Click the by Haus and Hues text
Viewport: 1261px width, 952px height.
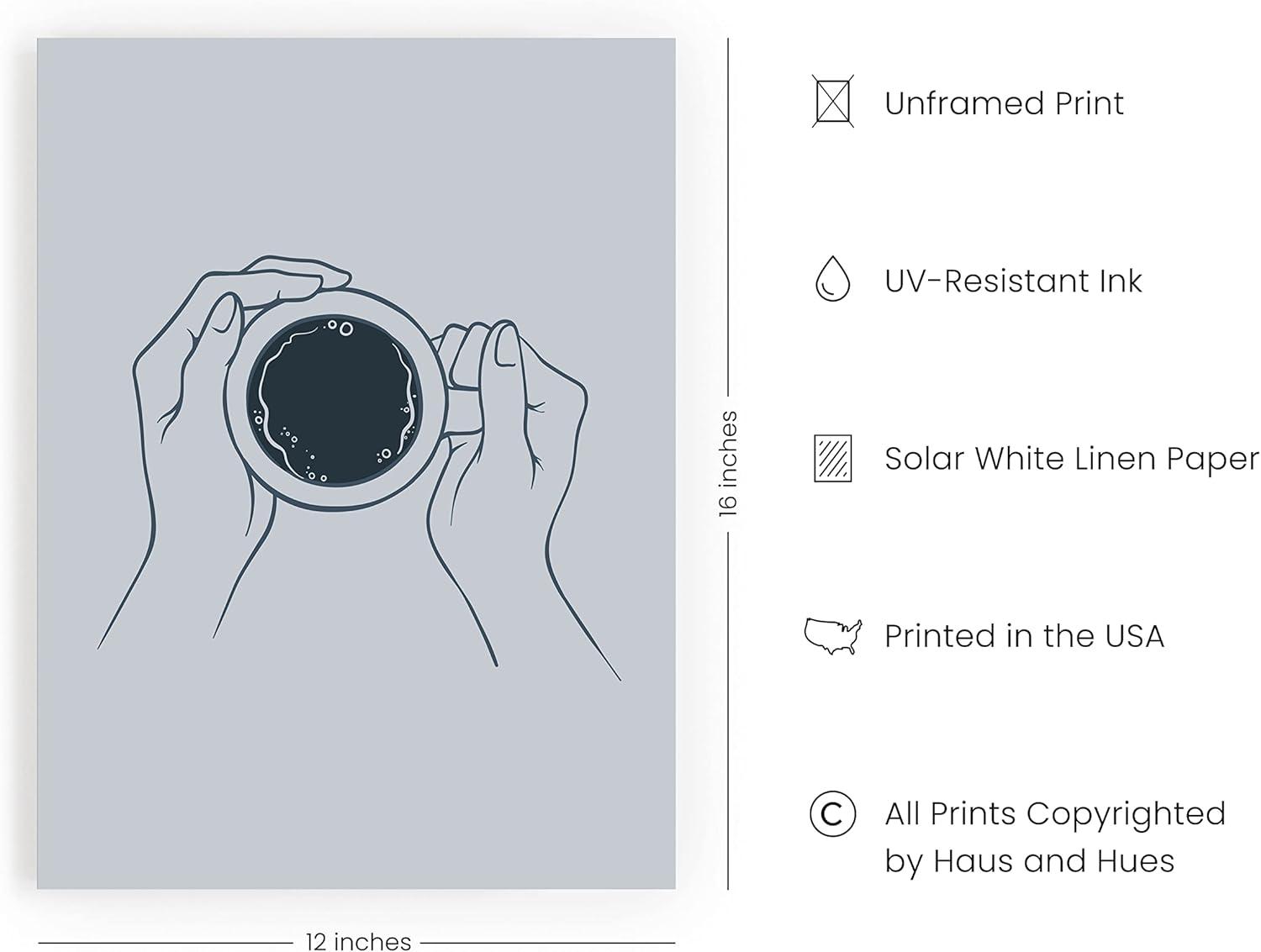click(x=1029, y=861)
